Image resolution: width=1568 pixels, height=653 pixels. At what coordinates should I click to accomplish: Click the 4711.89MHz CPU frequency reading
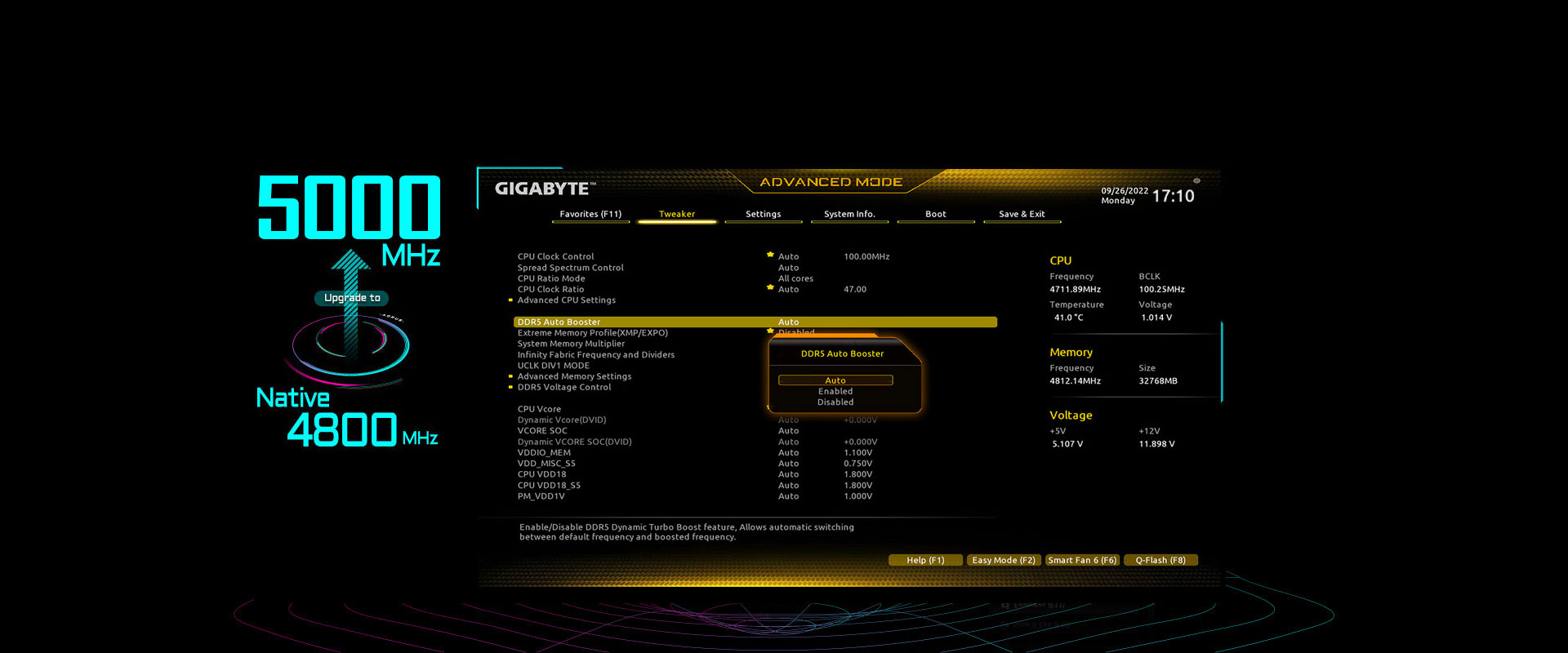coord(1076,289)
